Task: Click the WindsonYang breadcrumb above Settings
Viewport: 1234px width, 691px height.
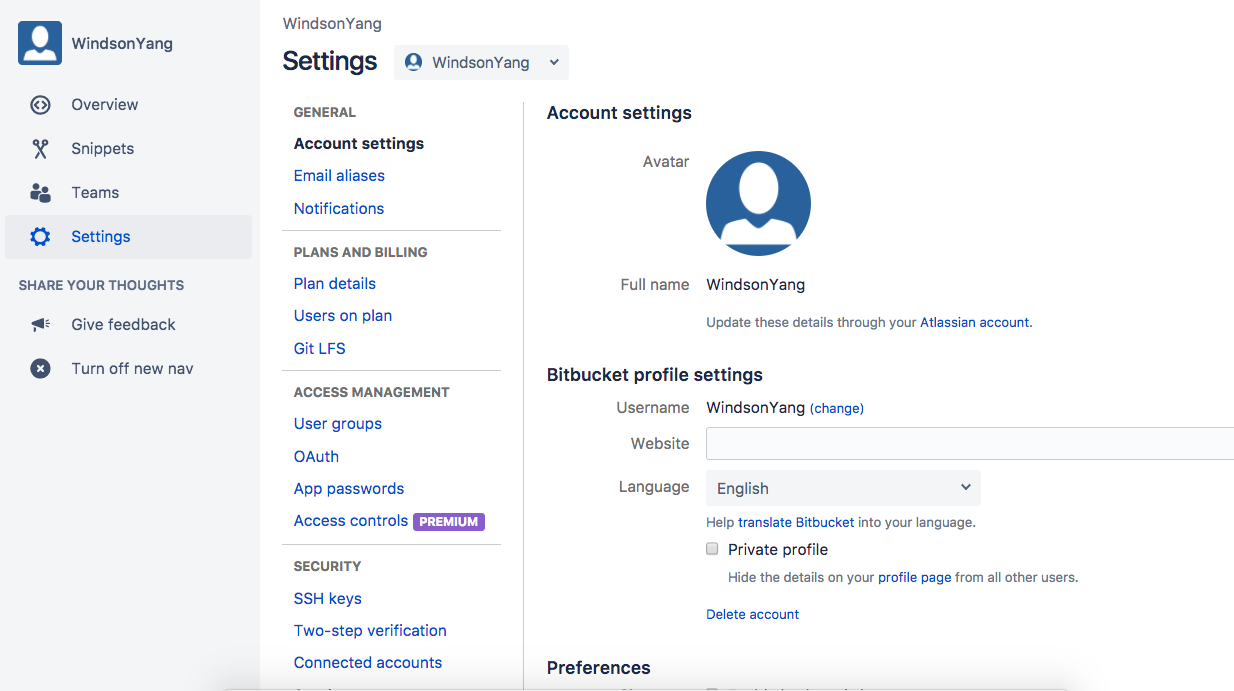Action: tap(332, 24)
